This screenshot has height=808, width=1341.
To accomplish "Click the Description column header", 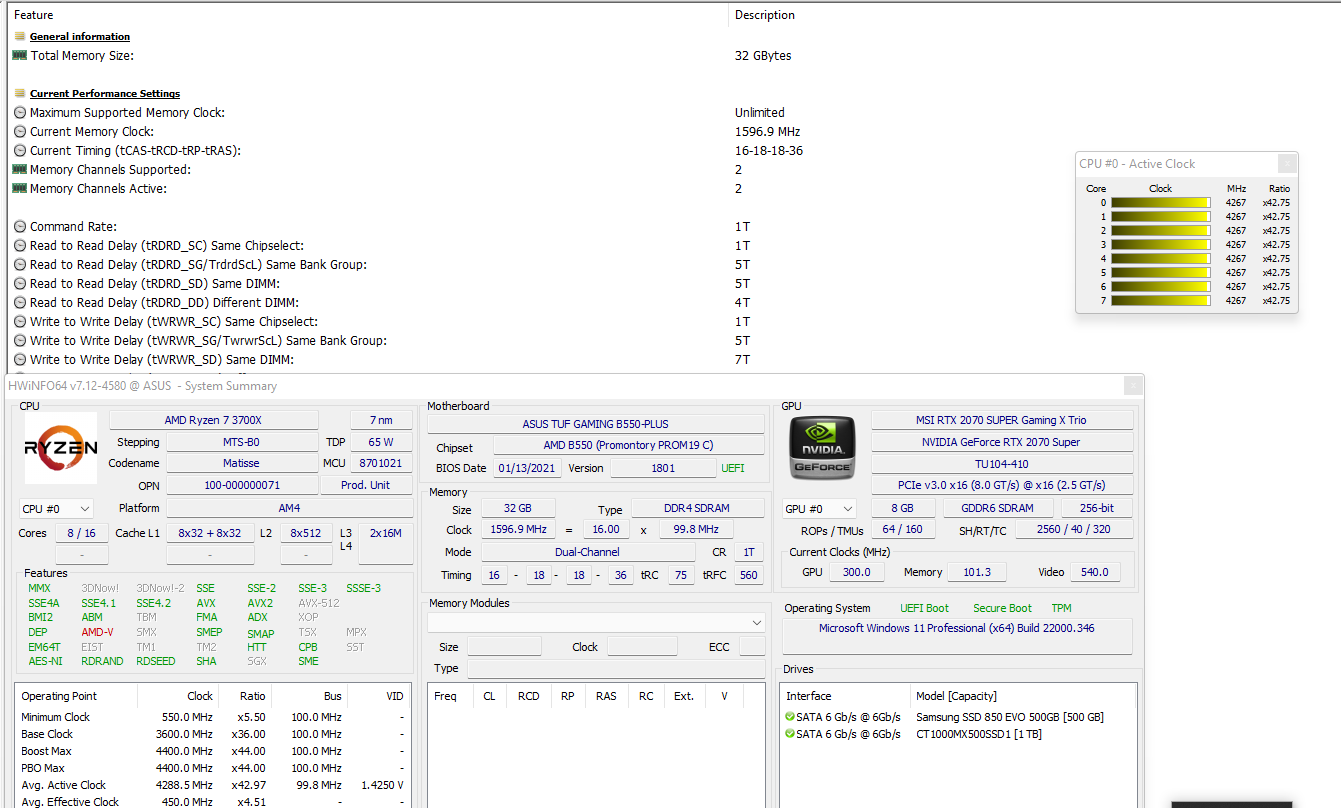I will [765, 15].
